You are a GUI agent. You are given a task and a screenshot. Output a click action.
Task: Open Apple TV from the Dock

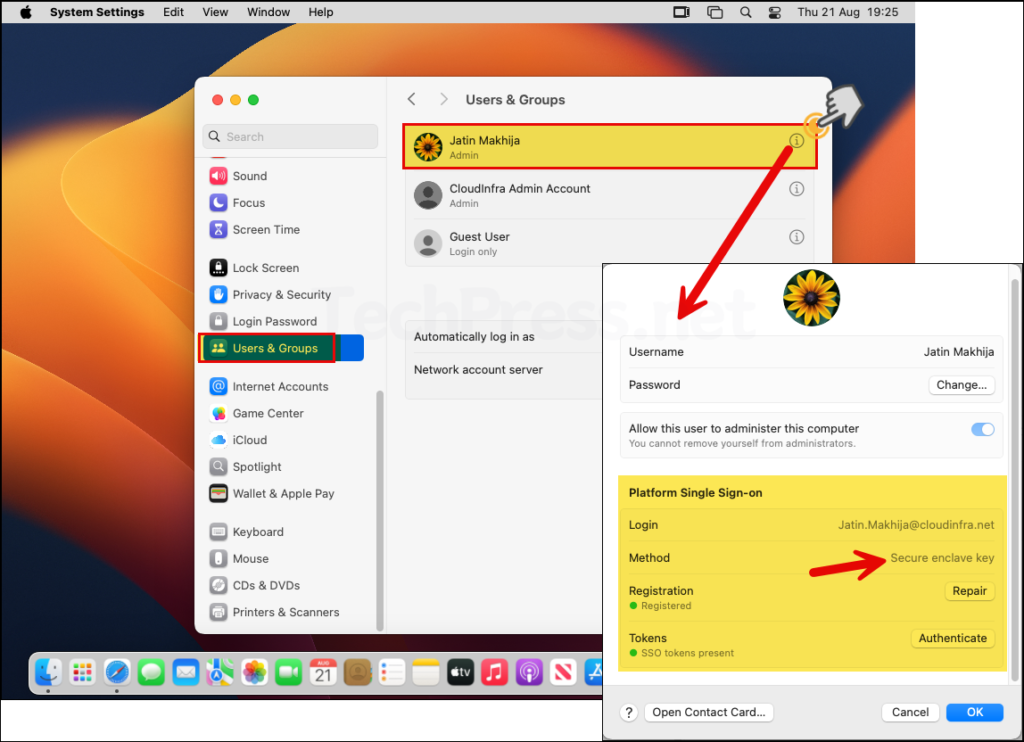[x=460, y=672]
